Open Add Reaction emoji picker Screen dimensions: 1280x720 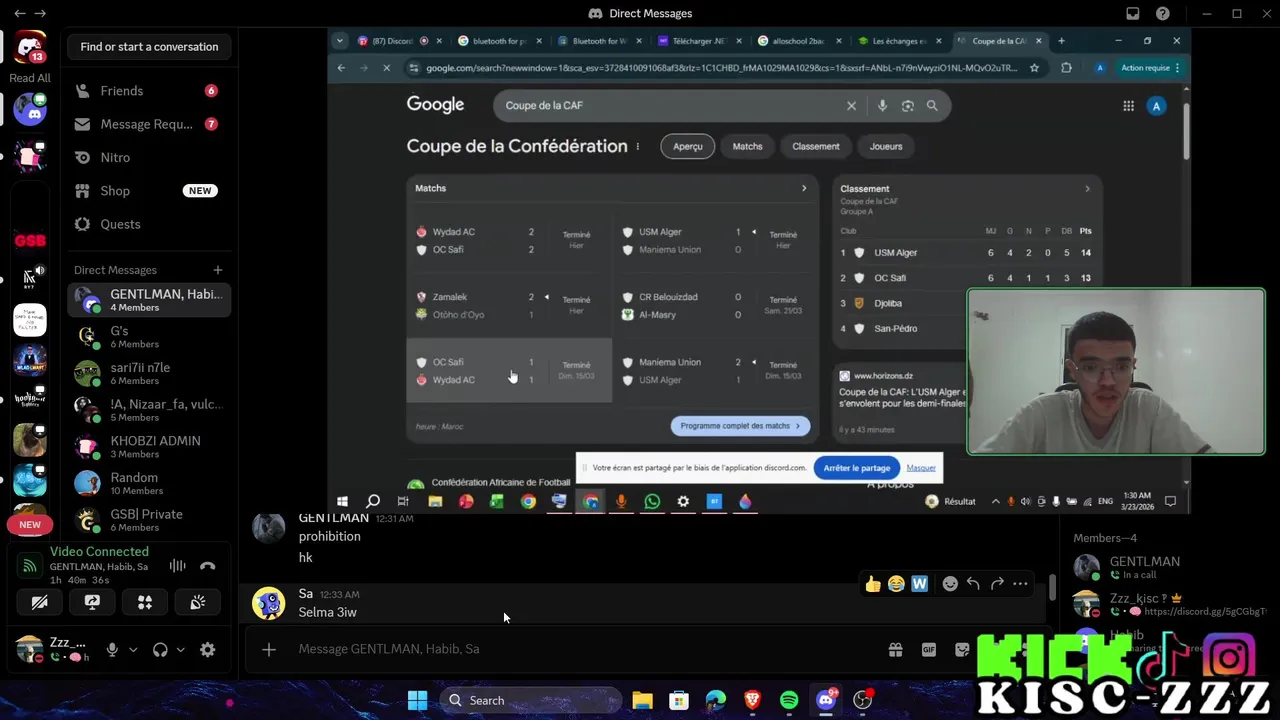(951, 584)
